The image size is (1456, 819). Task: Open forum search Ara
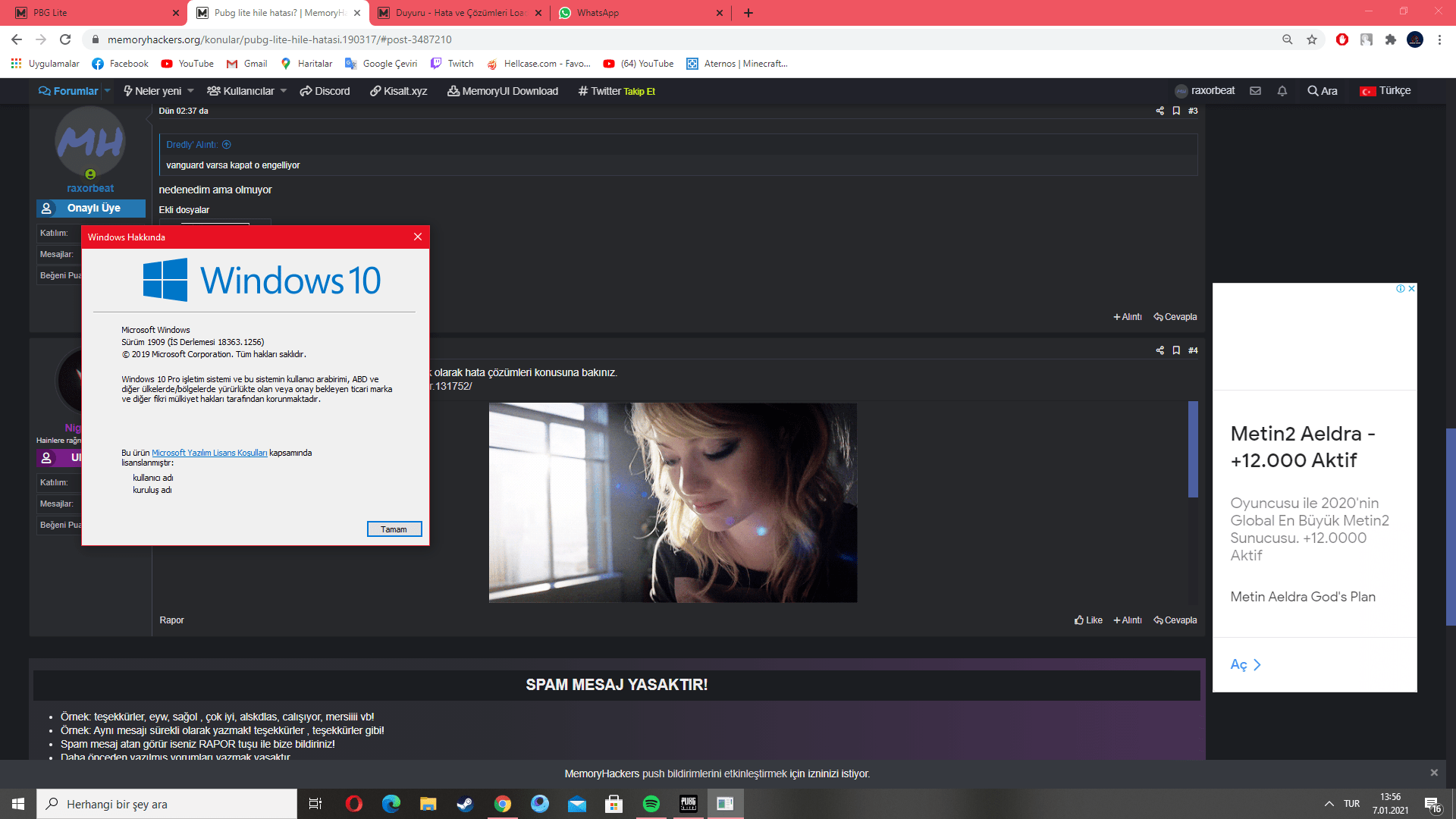click(x=1323, y=91)
